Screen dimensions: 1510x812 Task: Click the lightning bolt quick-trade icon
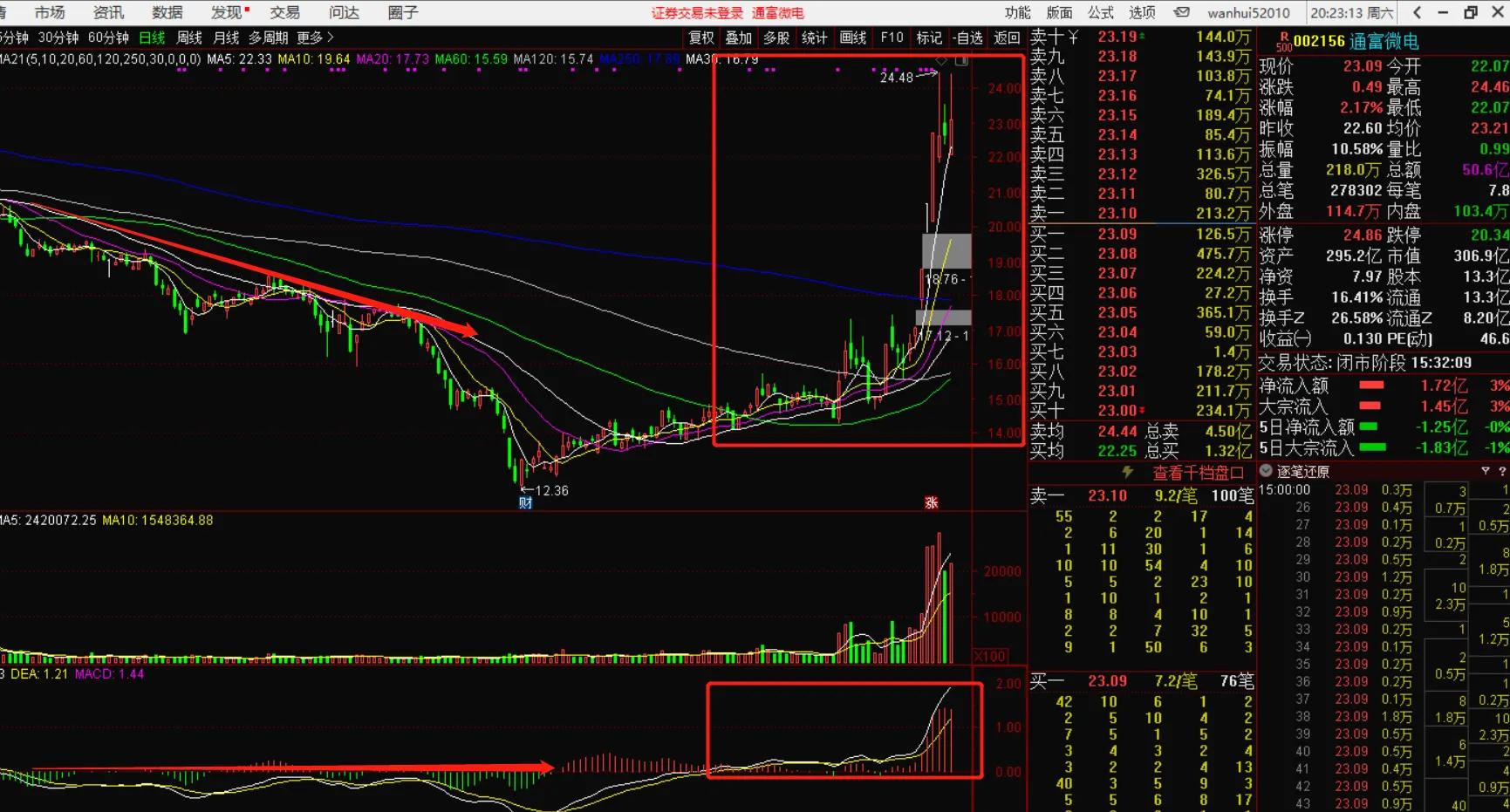click(x=1128, y=472)
